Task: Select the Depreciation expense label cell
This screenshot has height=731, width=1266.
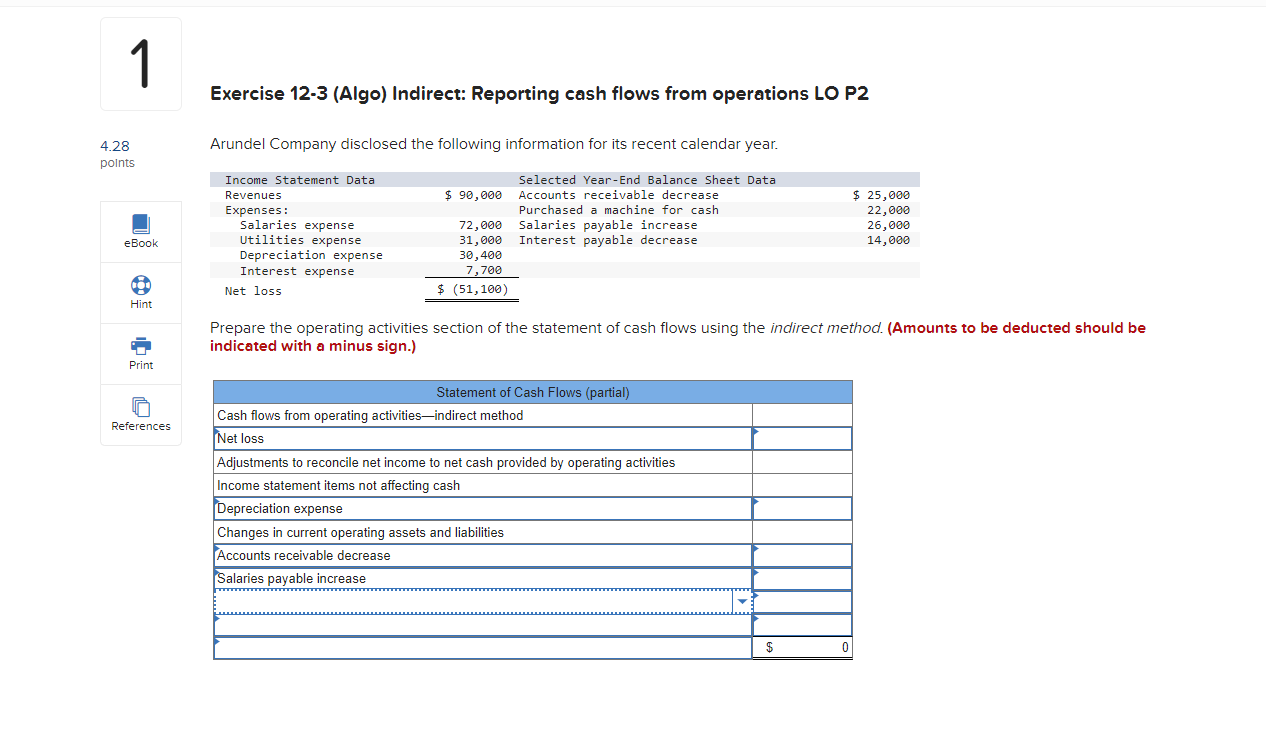Action: (x=483, y=509)
